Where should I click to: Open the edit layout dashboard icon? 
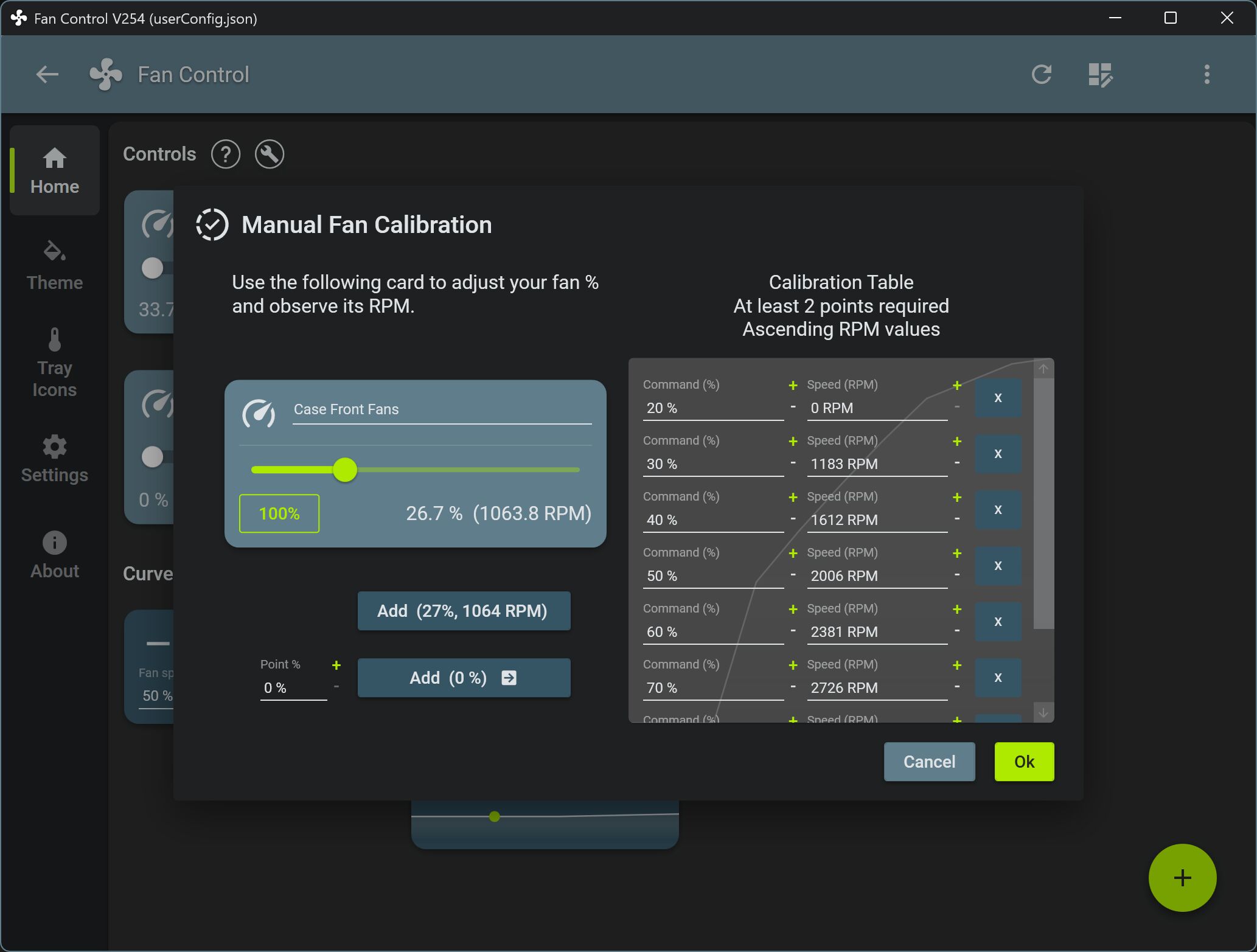tap(1100, 74)
